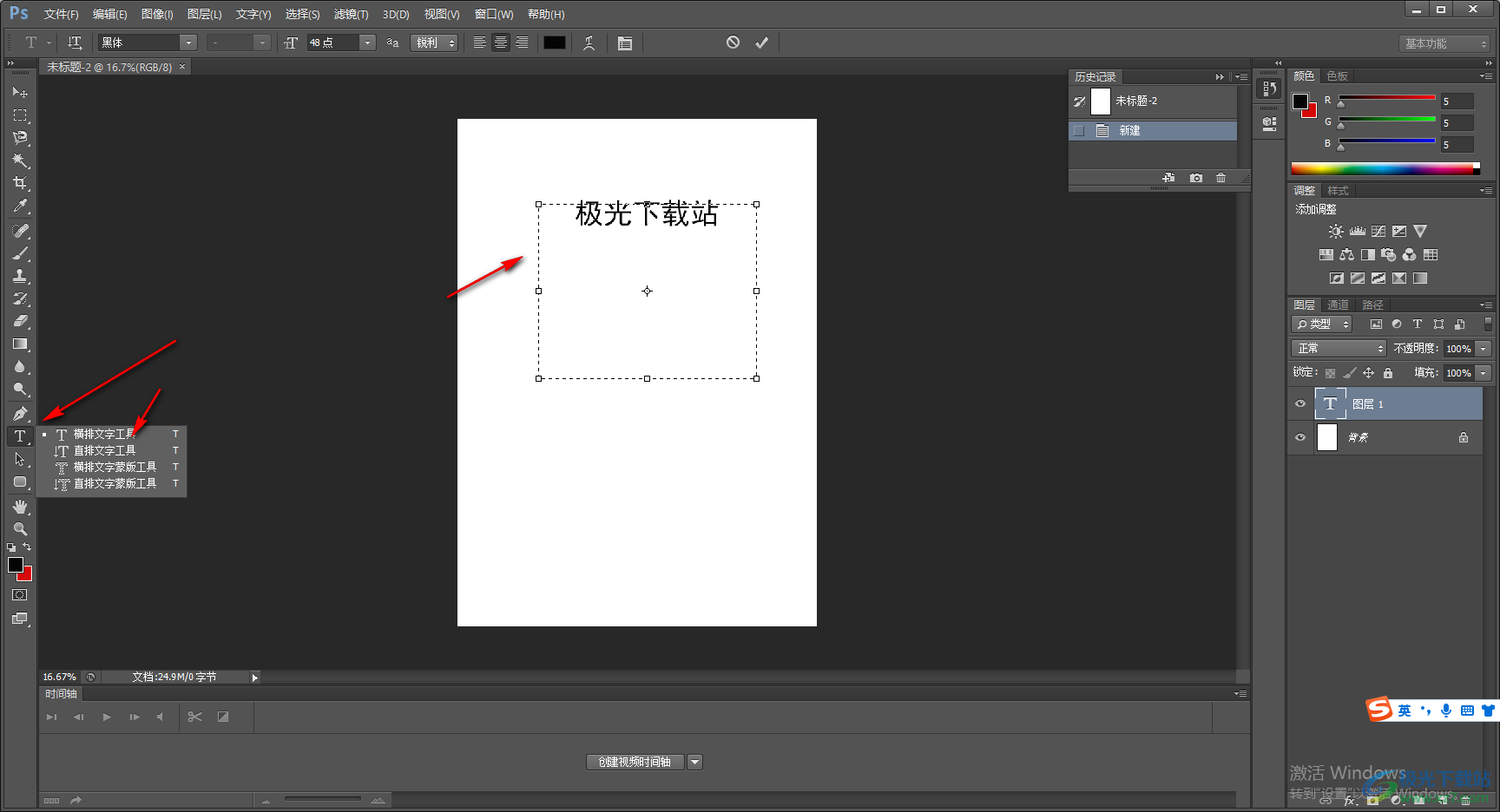Select 新建 history state
This screenshot has width=1500, height=812.
[1153, 130]
